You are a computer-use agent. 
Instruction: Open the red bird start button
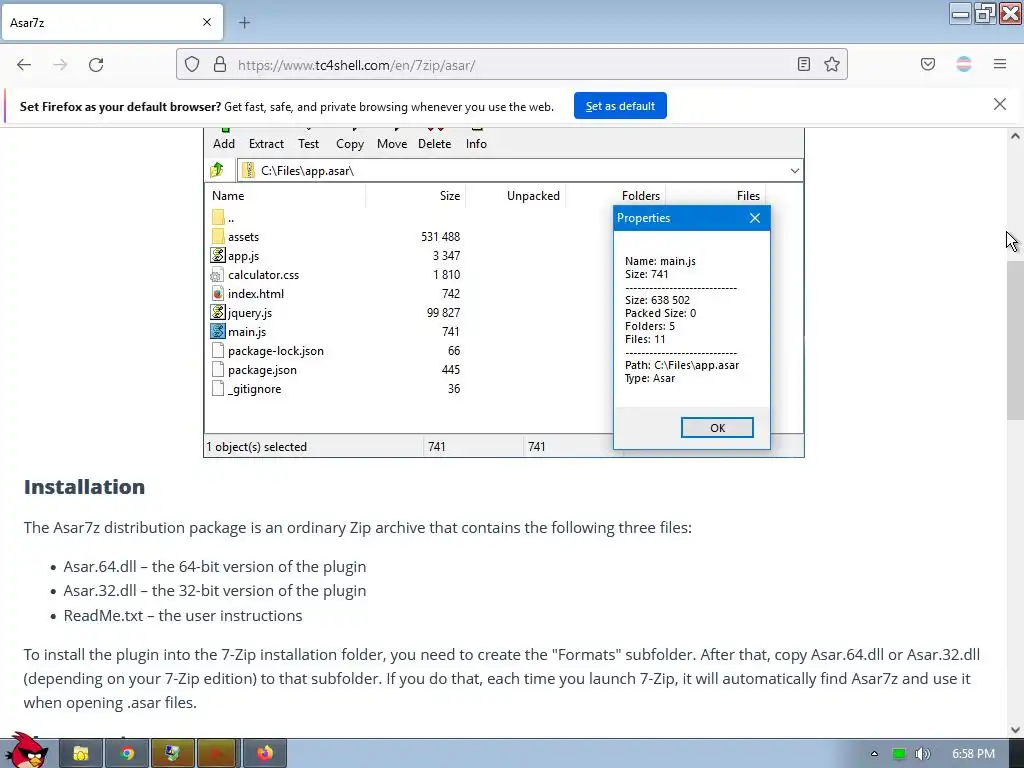click(26, 751)
